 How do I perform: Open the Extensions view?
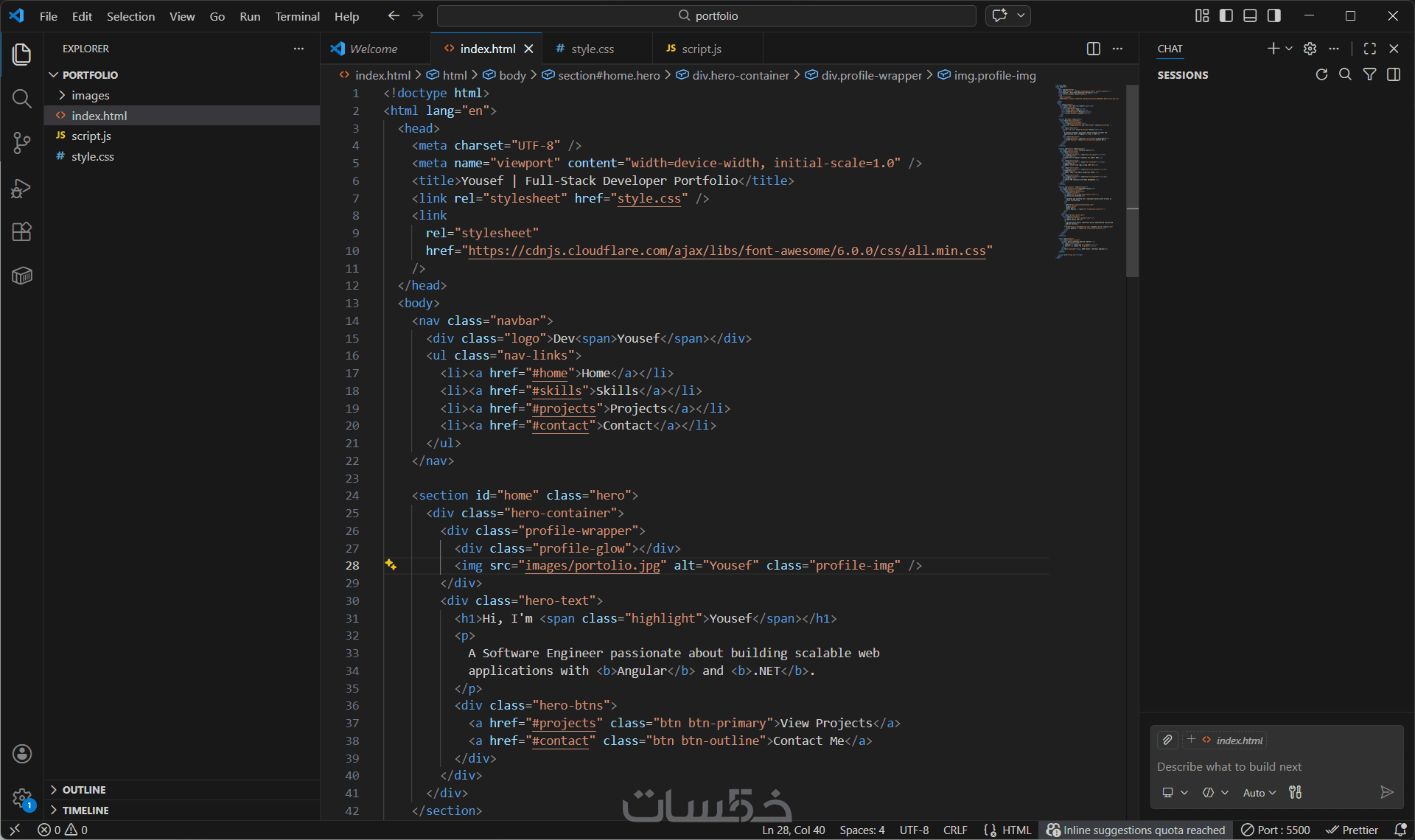point(22,232)
